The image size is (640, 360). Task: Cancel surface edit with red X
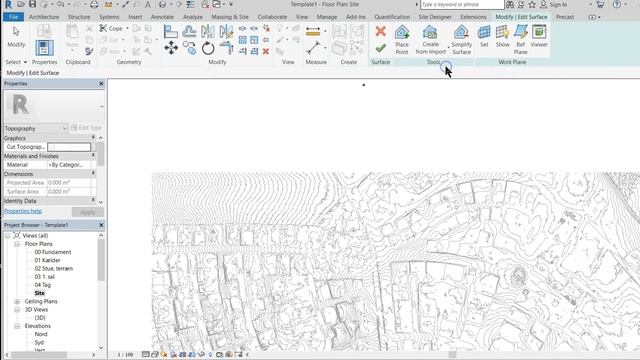[380, 31]
